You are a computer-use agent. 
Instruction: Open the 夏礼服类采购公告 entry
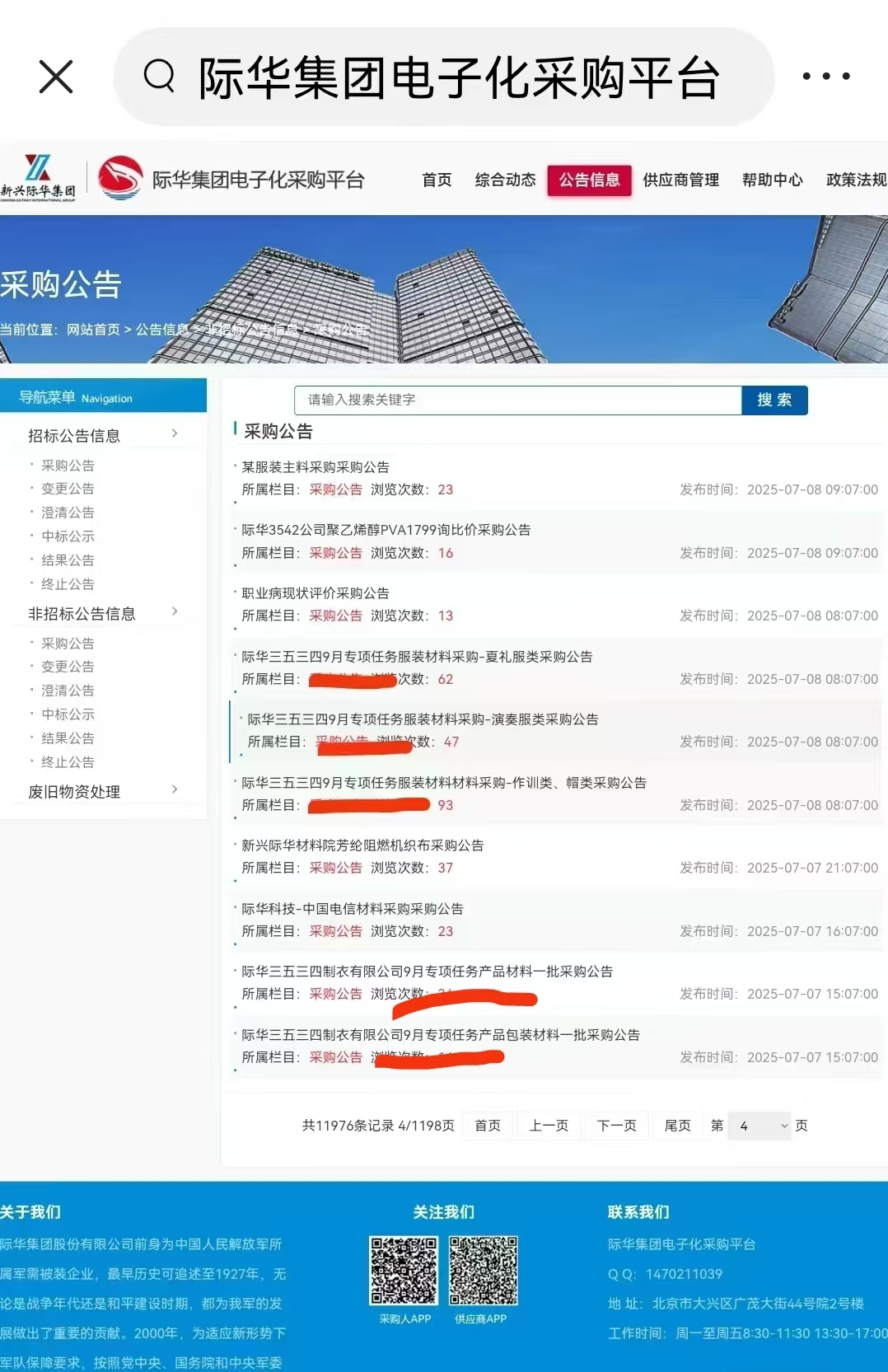click(417, 657)
